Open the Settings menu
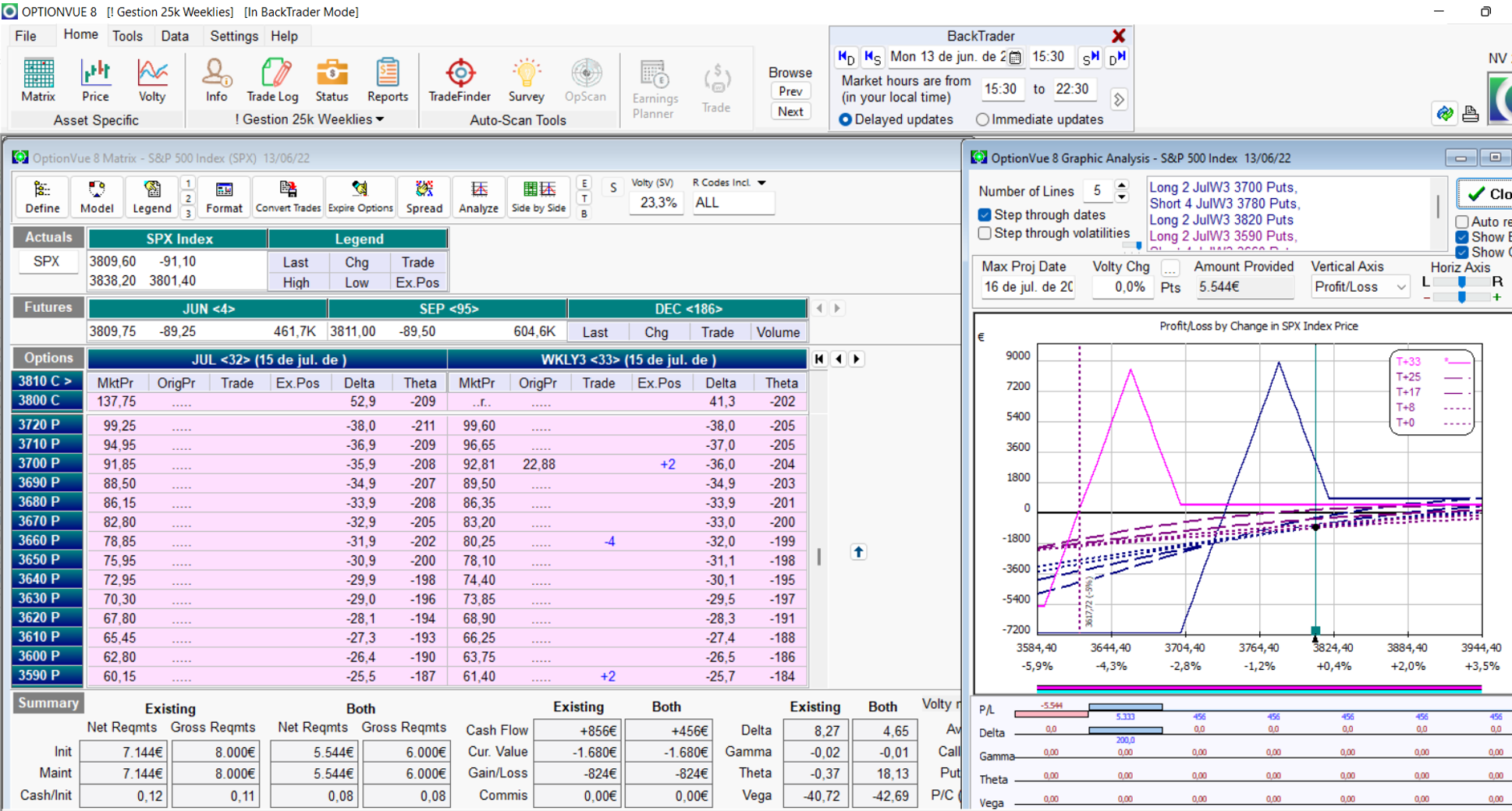 tap(234, 36)
